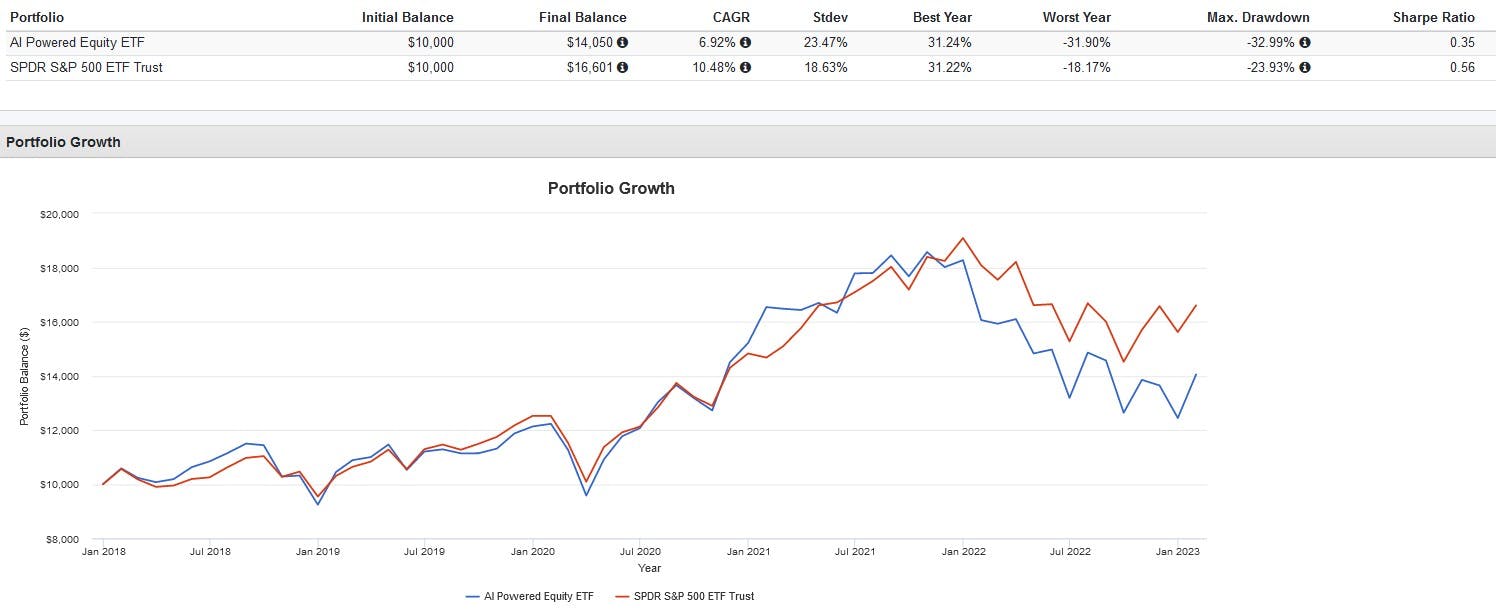Click the Final Balance column header
The height and width of the screenshot is (611, 1496).
pyautogui.click(x=583, y=17)
